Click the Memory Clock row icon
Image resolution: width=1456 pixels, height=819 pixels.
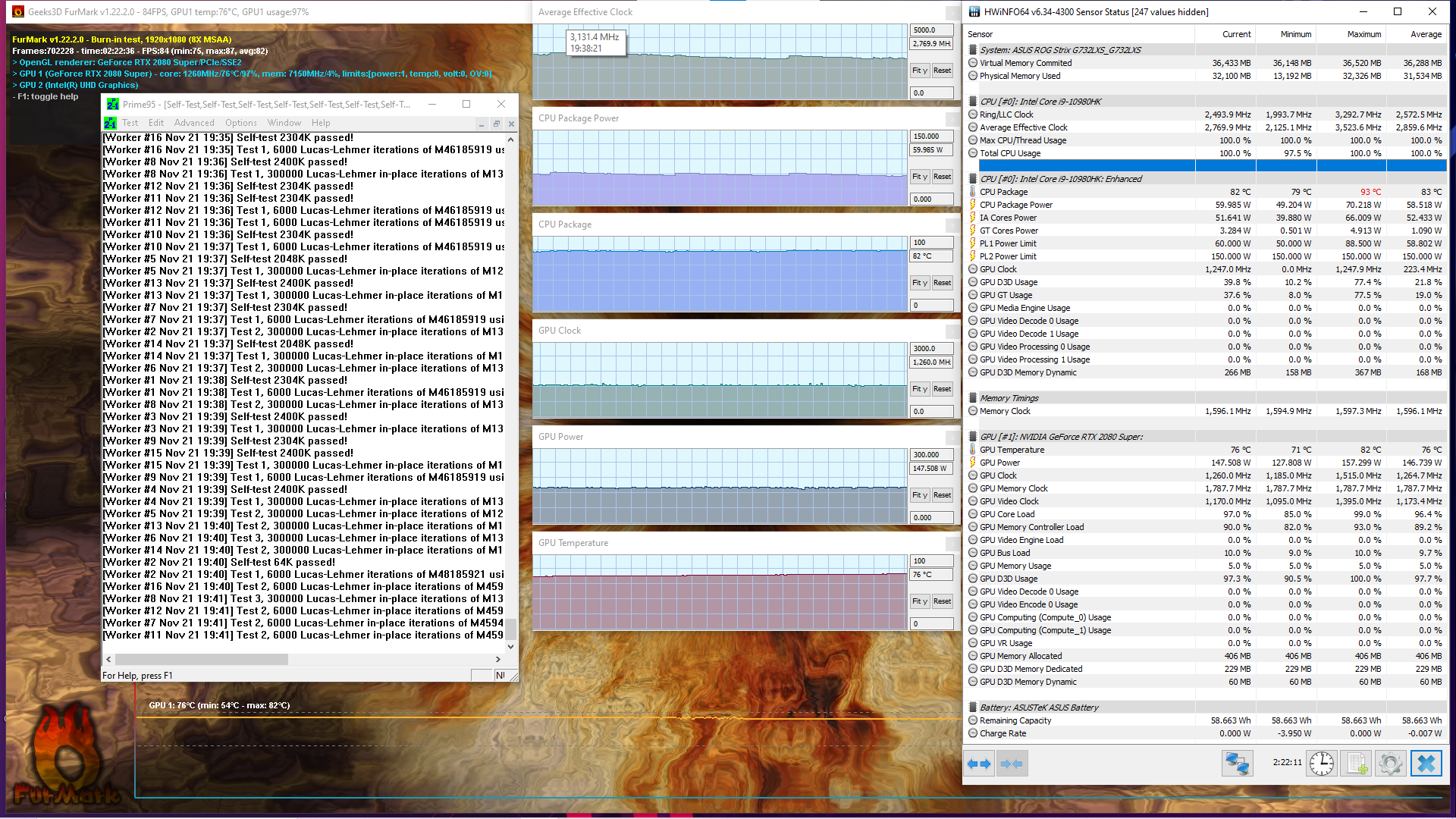pos(973,411)
